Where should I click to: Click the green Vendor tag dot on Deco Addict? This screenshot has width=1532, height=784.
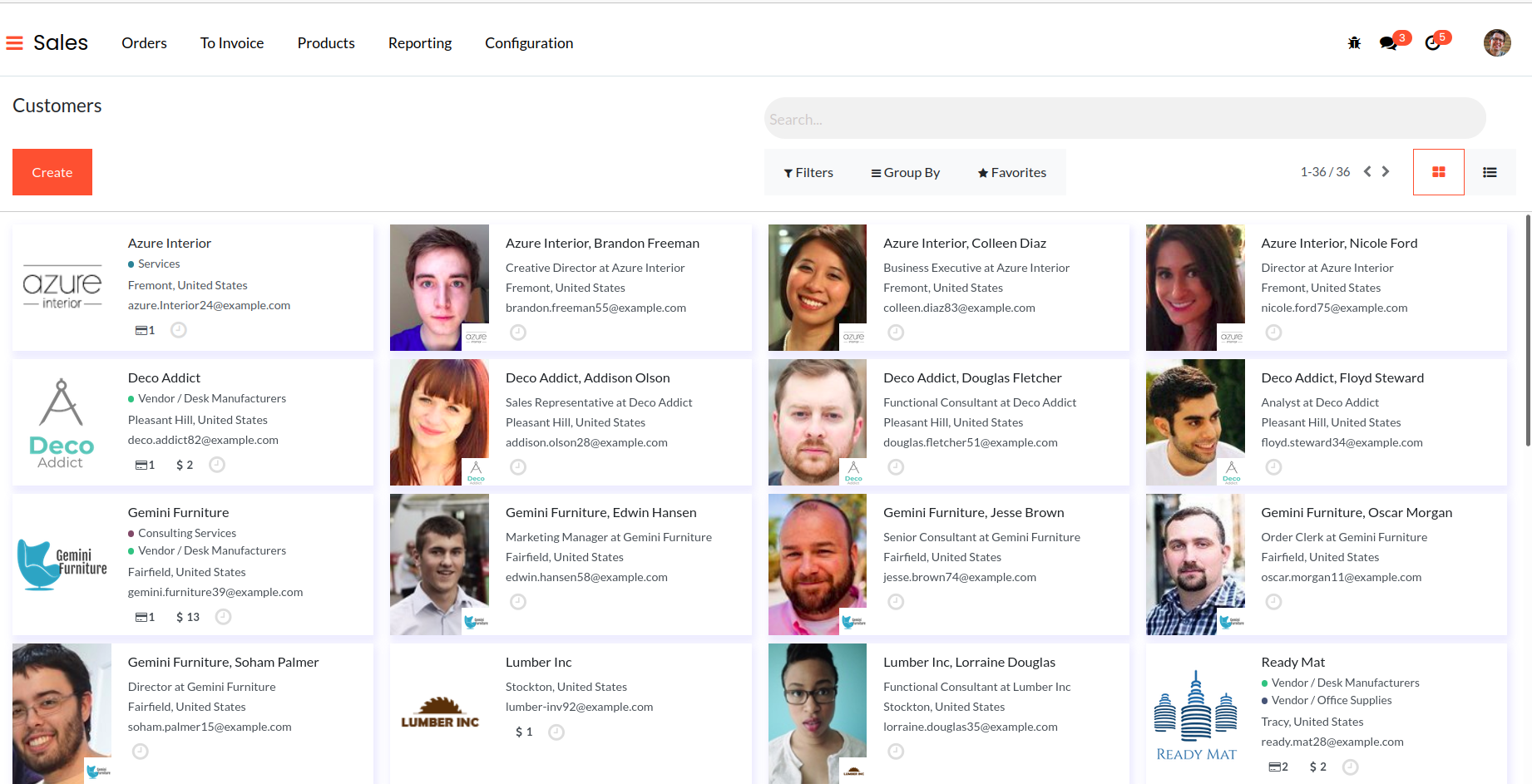click(131, 399)
